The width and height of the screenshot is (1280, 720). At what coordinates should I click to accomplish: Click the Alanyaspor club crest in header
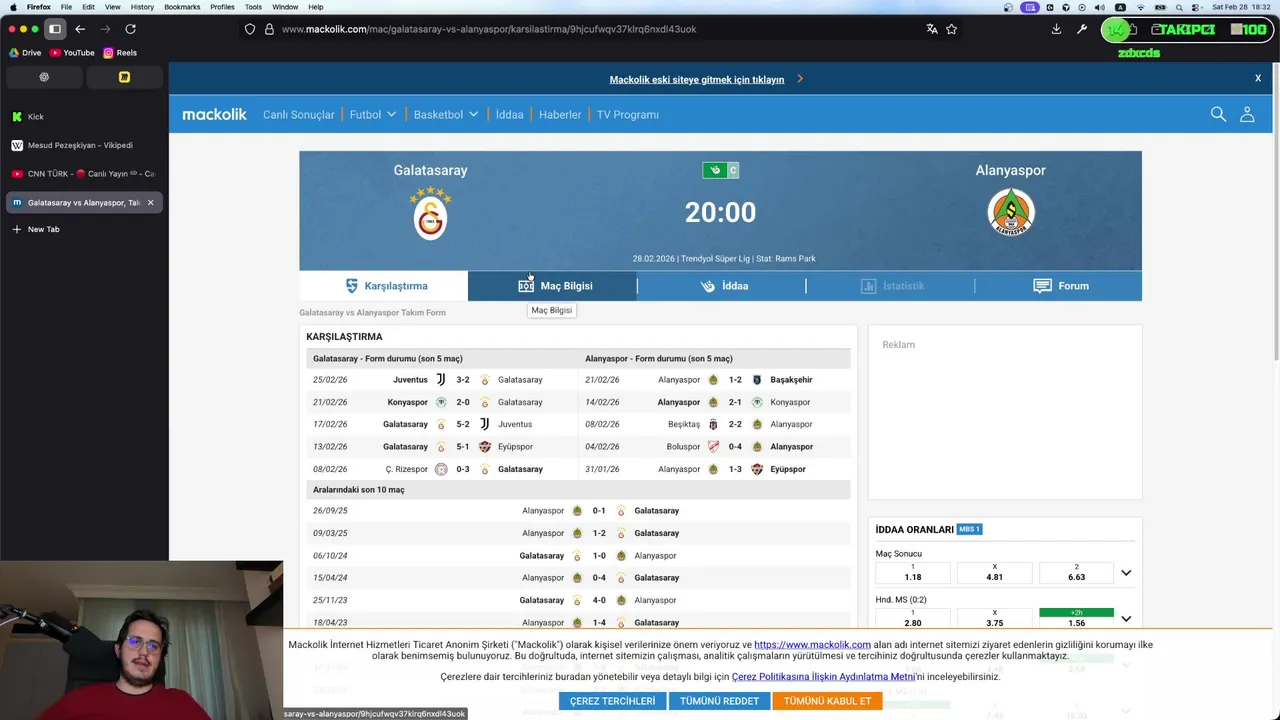pyautogui.click(x=1011, y=212)
